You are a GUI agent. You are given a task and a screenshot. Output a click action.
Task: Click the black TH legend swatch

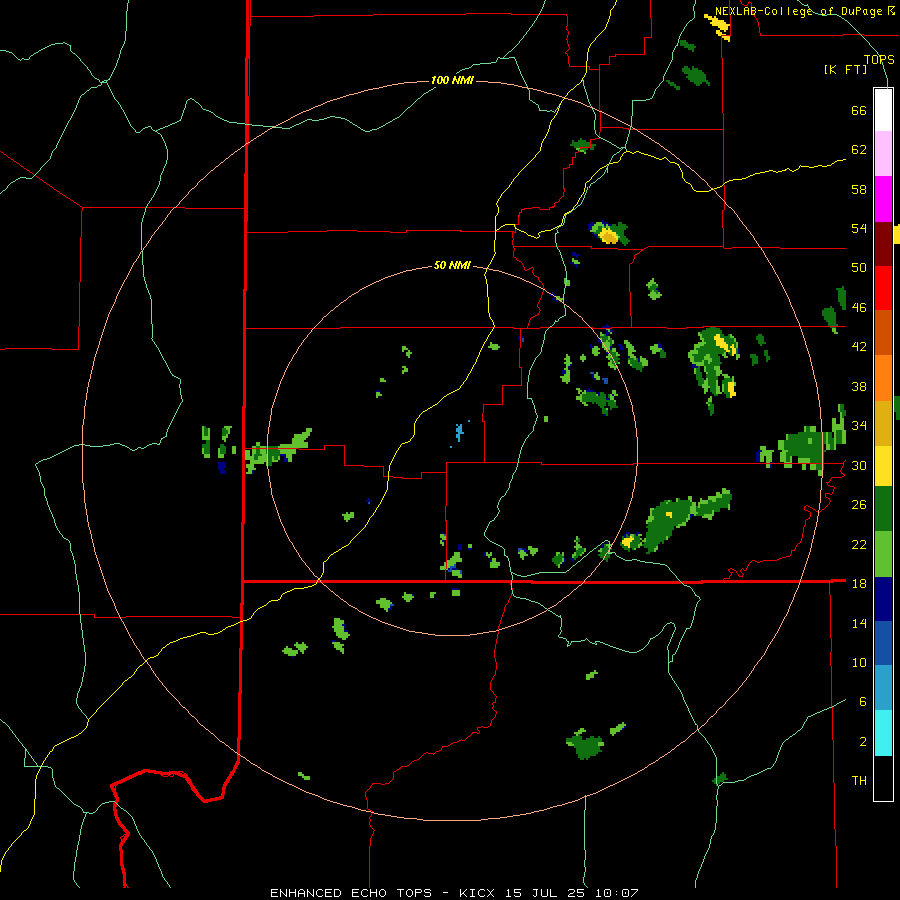tap(883, 778)
